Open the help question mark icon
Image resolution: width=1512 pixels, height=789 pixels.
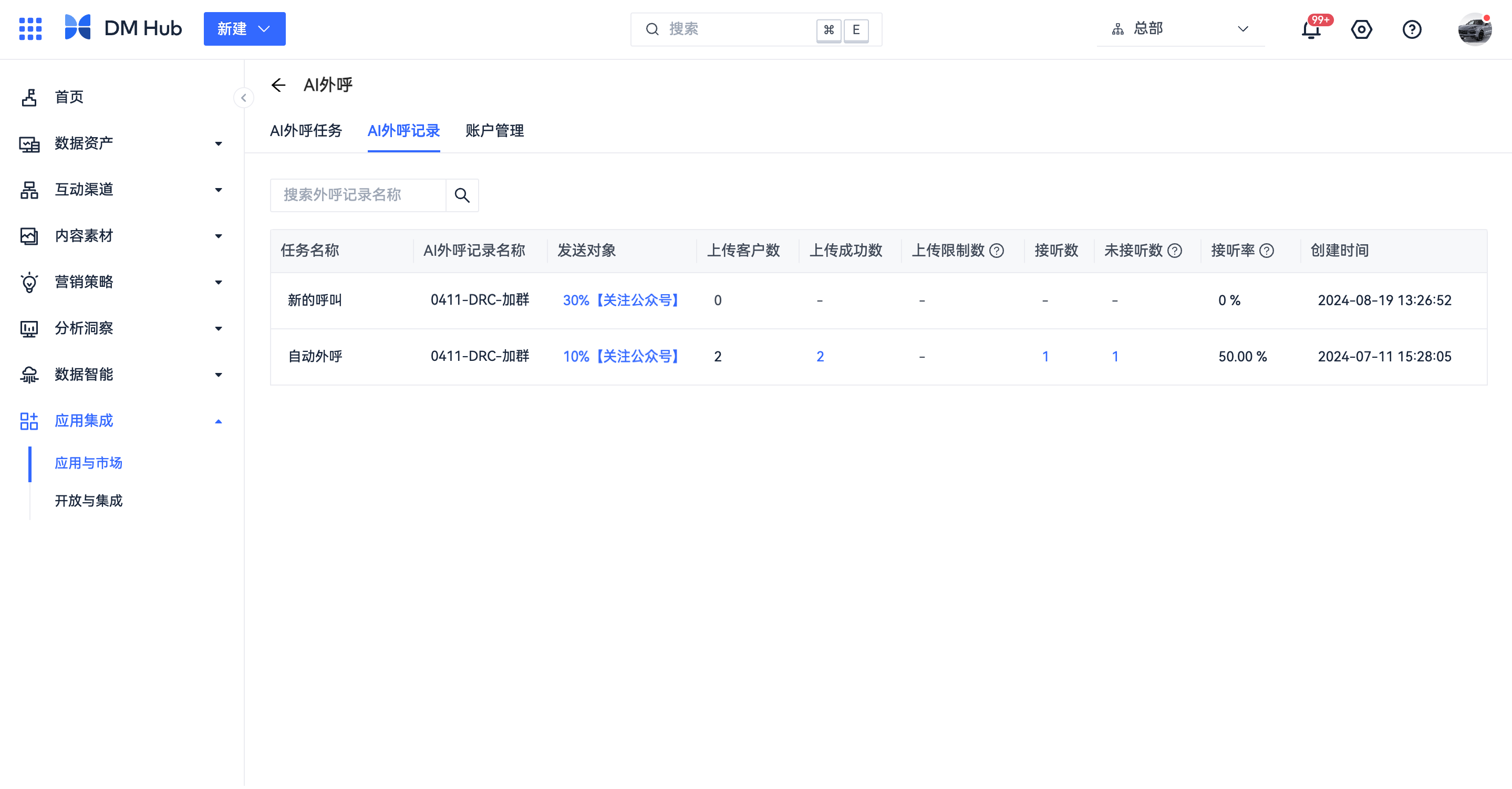click(1412, 29)
